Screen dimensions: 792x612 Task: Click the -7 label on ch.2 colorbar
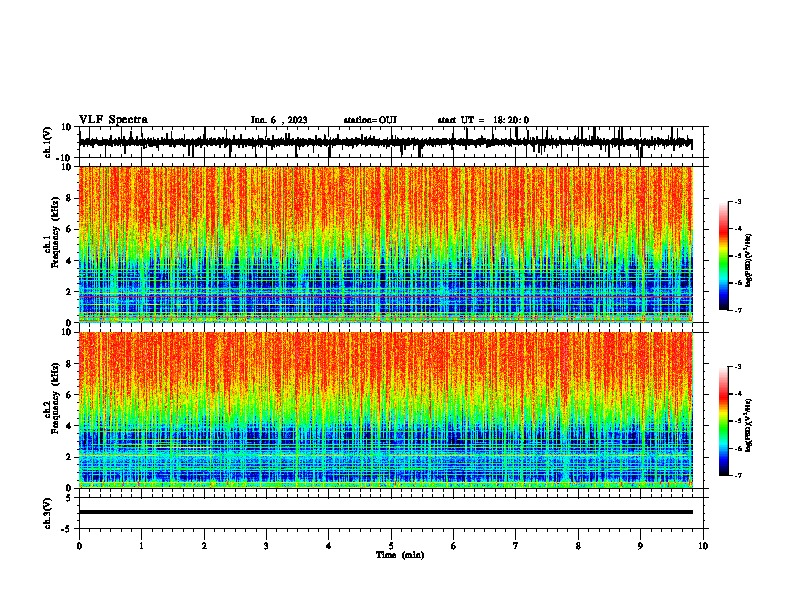(x=737, y=475)
